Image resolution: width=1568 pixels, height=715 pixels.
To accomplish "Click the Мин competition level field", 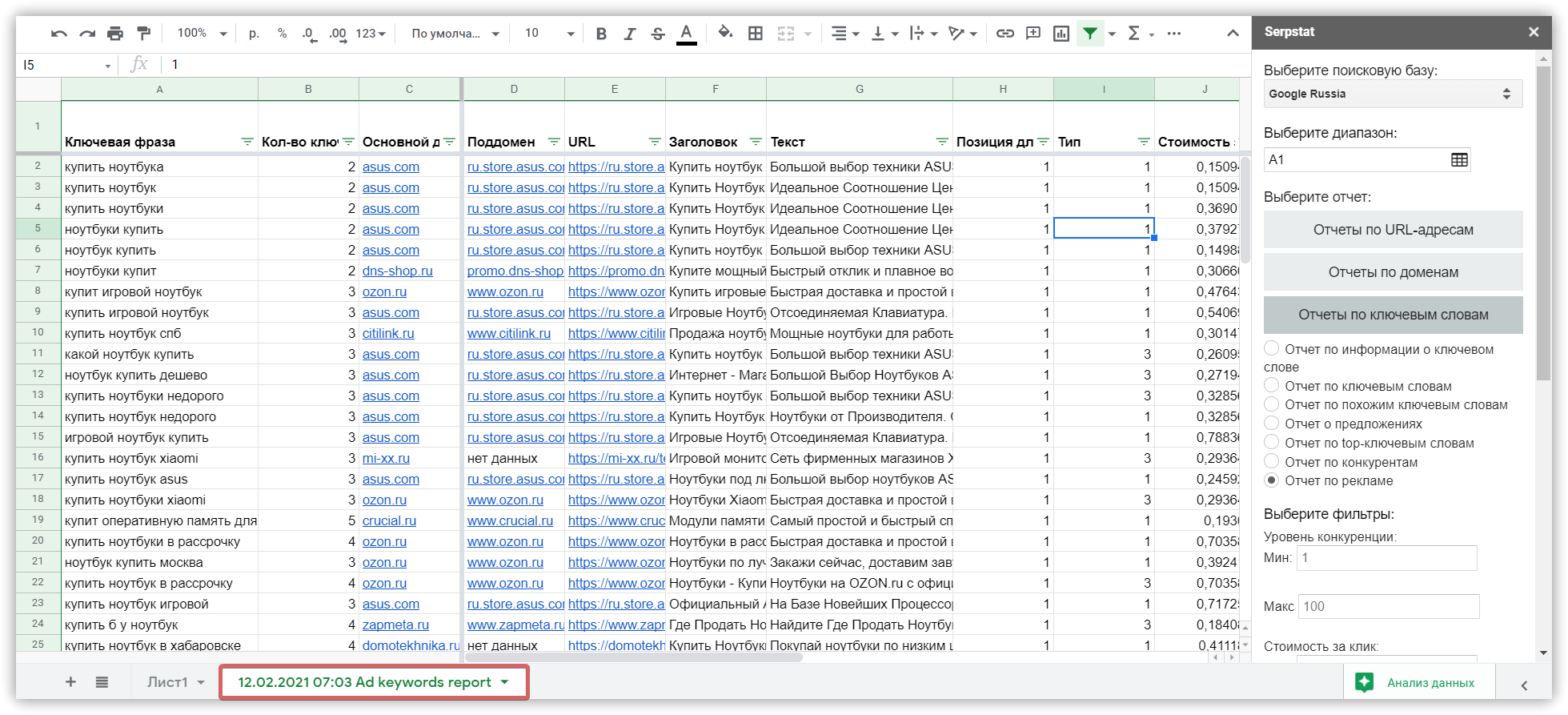I will [x=1386, y=557].
